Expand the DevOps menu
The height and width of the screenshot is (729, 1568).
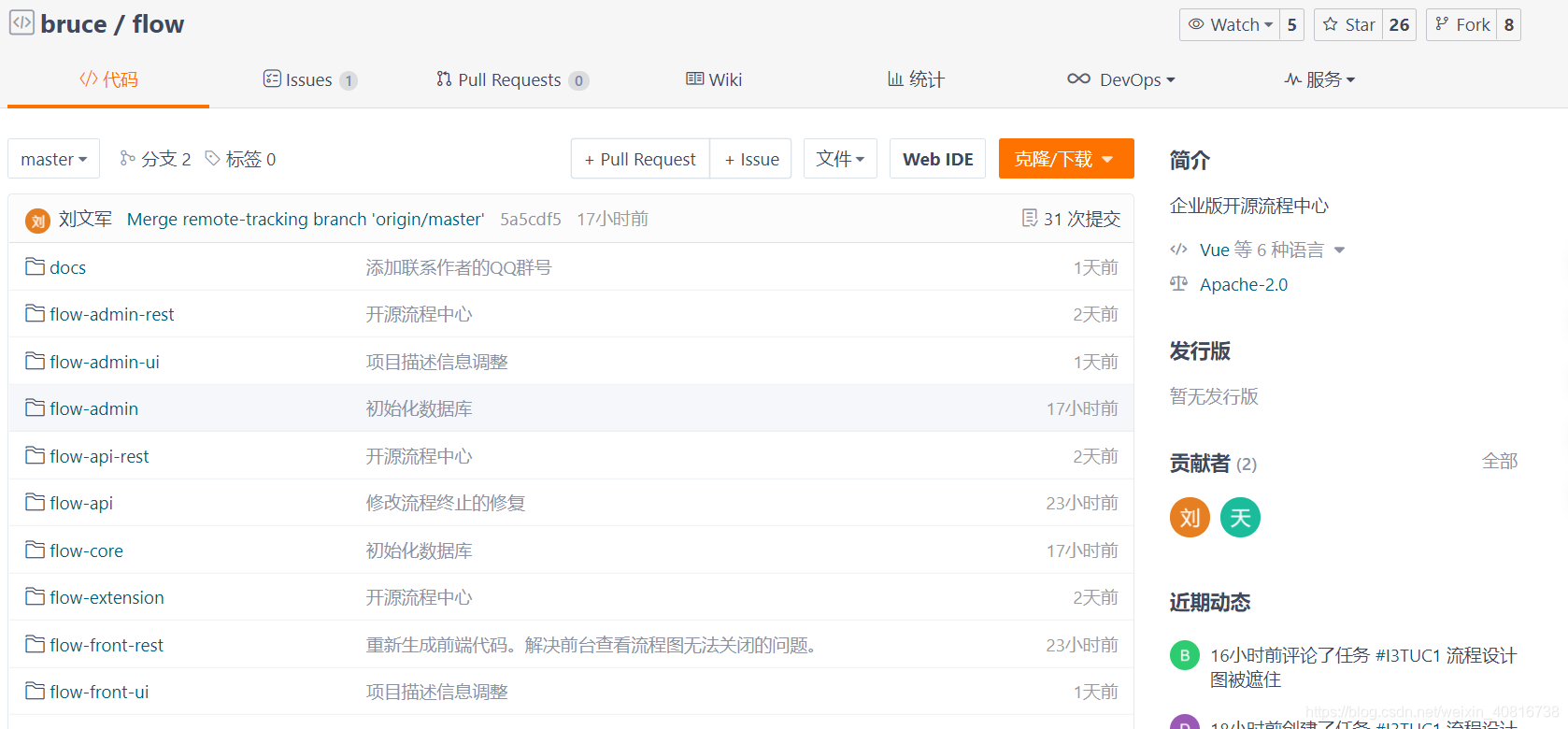(x=1120, y=79)
